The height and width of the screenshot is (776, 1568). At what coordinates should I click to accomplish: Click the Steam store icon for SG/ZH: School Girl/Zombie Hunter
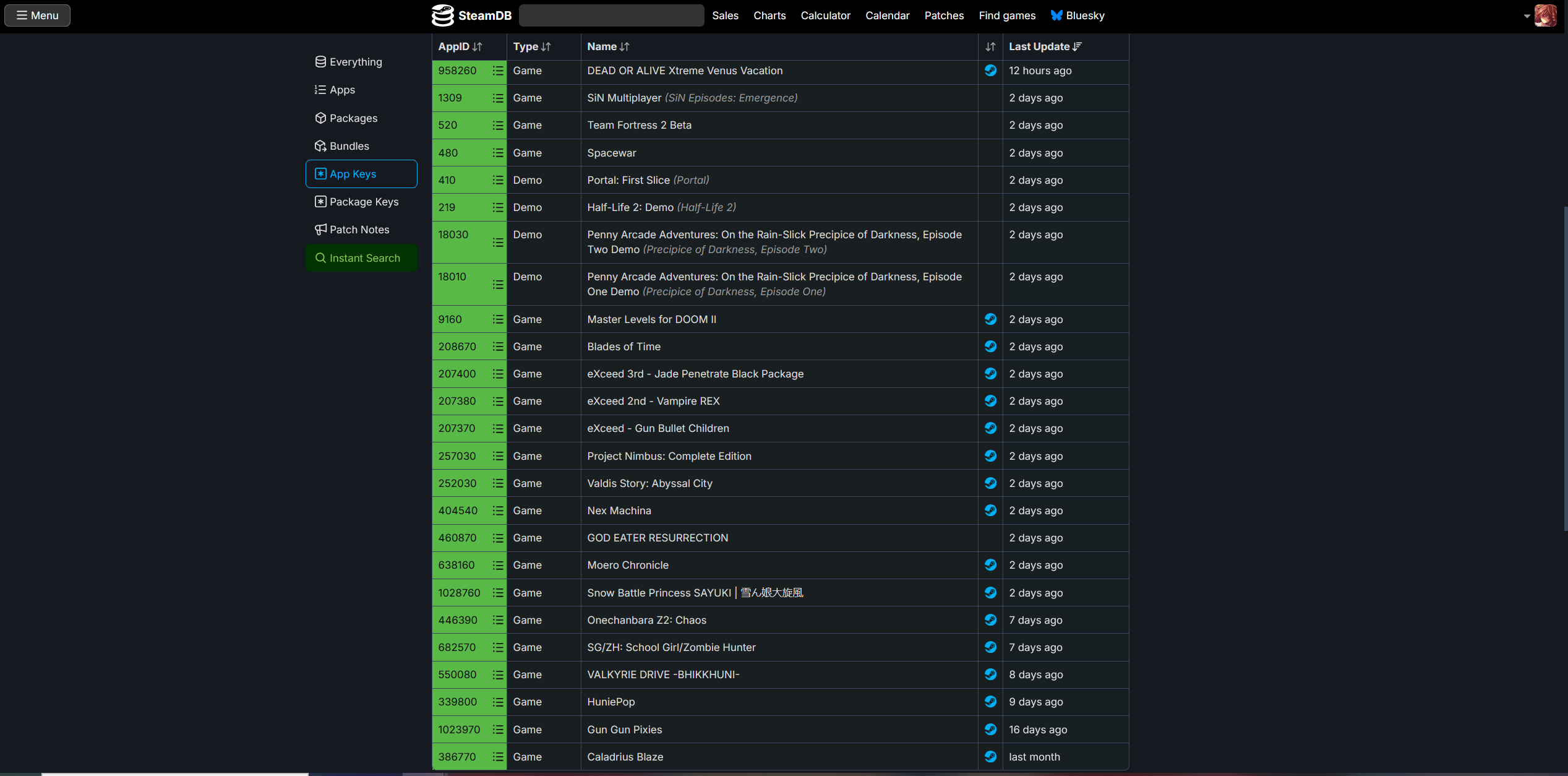point(990,647)
